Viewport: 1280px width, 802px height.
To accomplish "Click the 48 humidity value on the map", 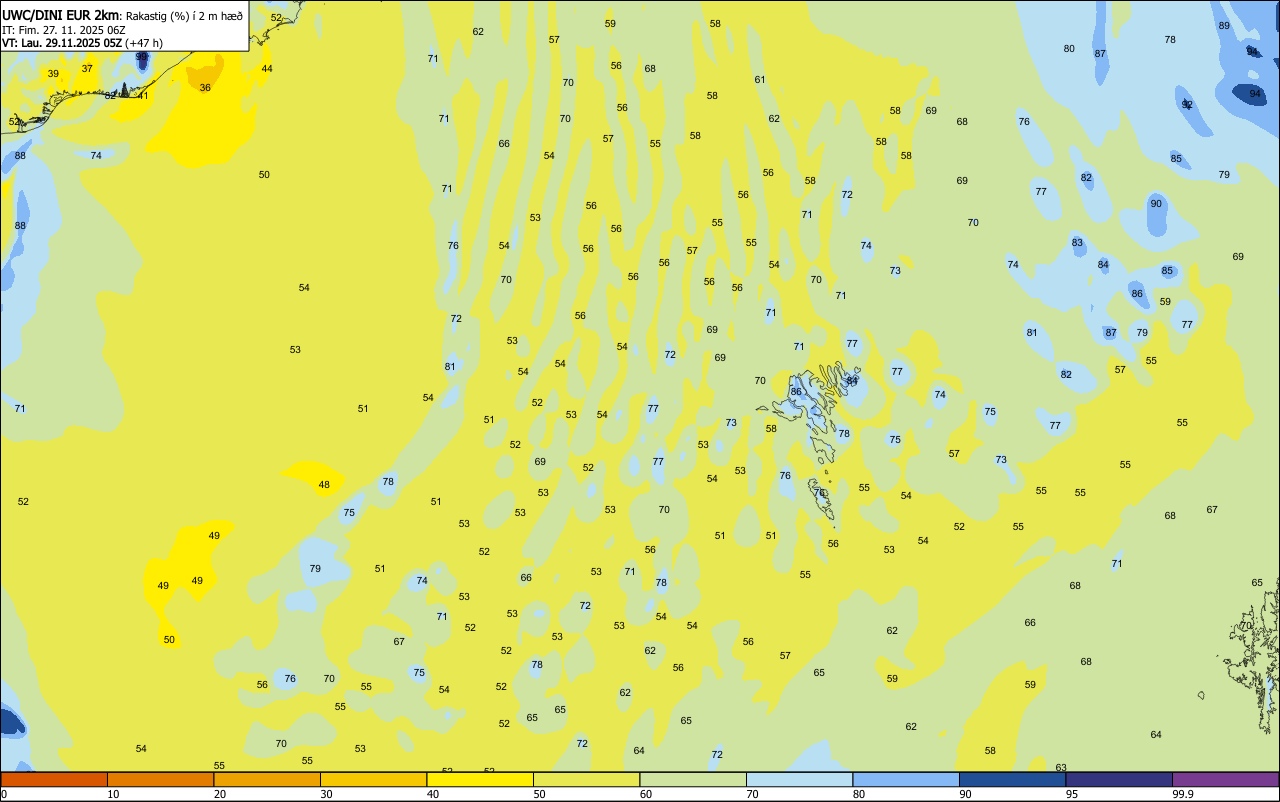I will click(x=324, y=485).
